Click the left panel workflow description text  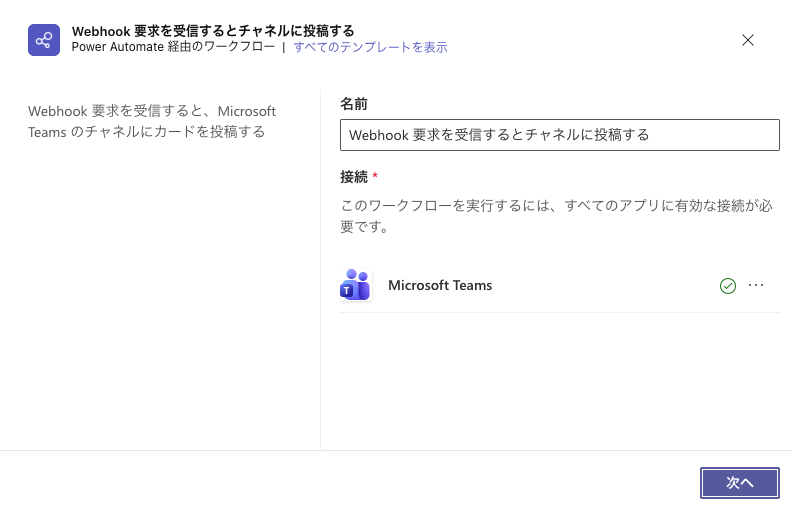pyautogui.click(x=152, y=111)
